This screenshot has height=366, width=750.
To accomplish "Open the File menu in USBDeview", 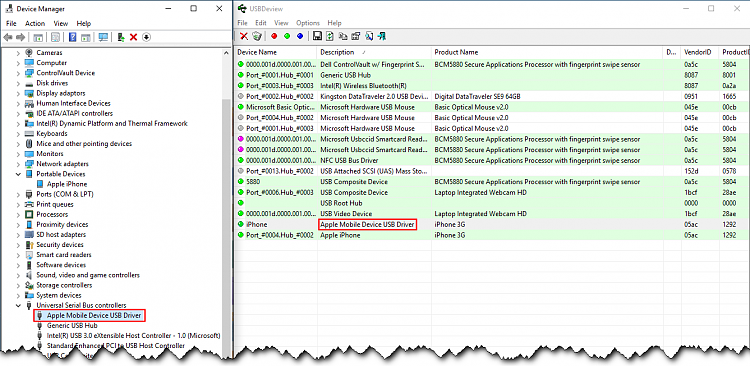I will click(x=243, y=22).
